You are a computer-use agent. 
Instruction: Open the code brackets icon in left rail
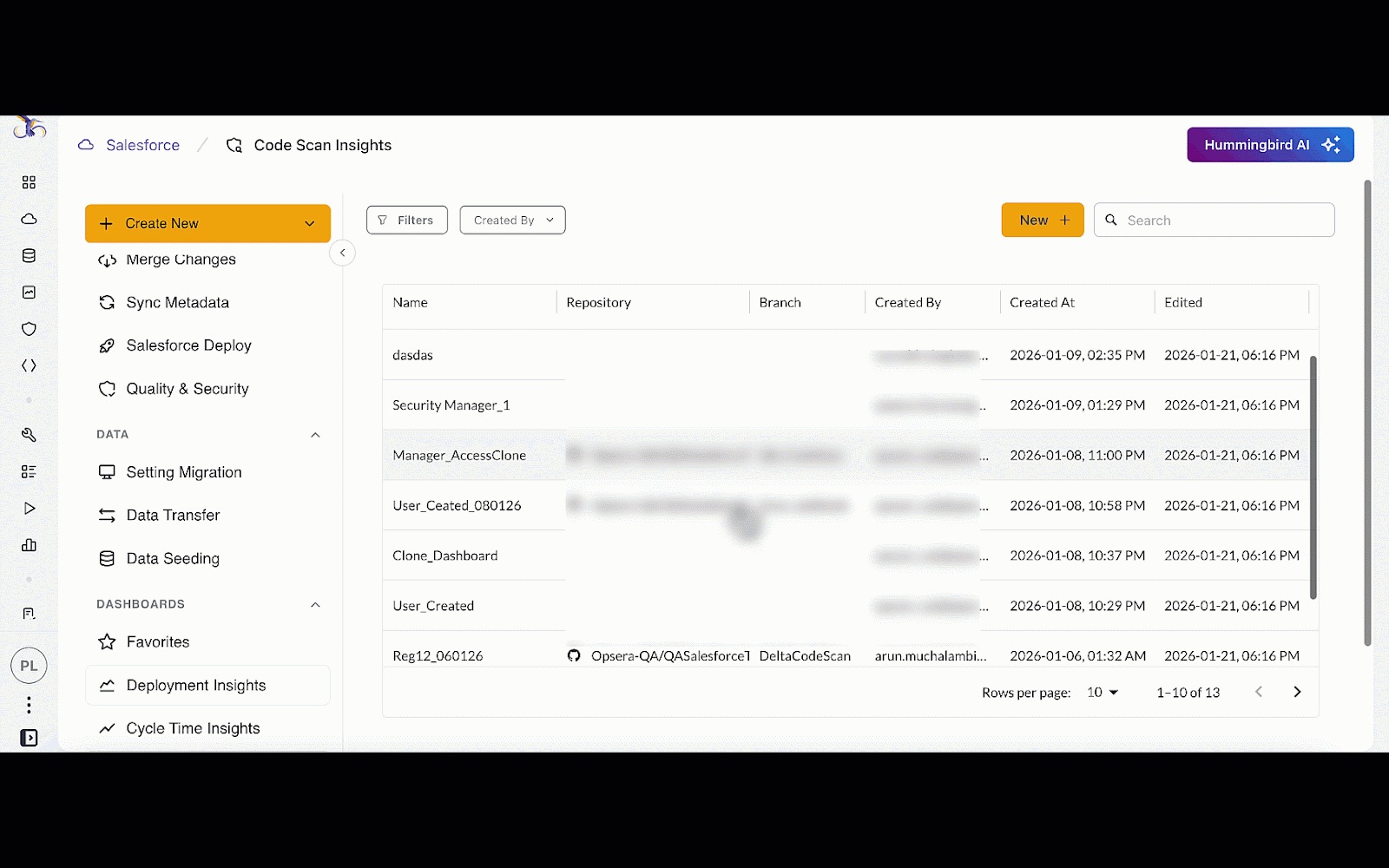tap(29, 365)
